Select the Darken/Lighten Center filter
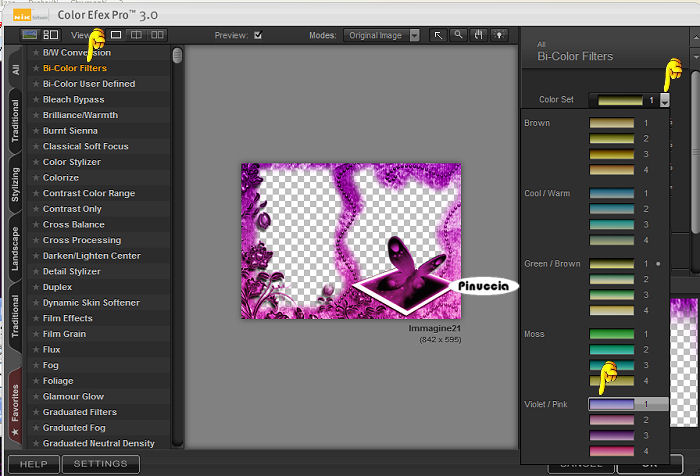 click(x=92, y=256)
